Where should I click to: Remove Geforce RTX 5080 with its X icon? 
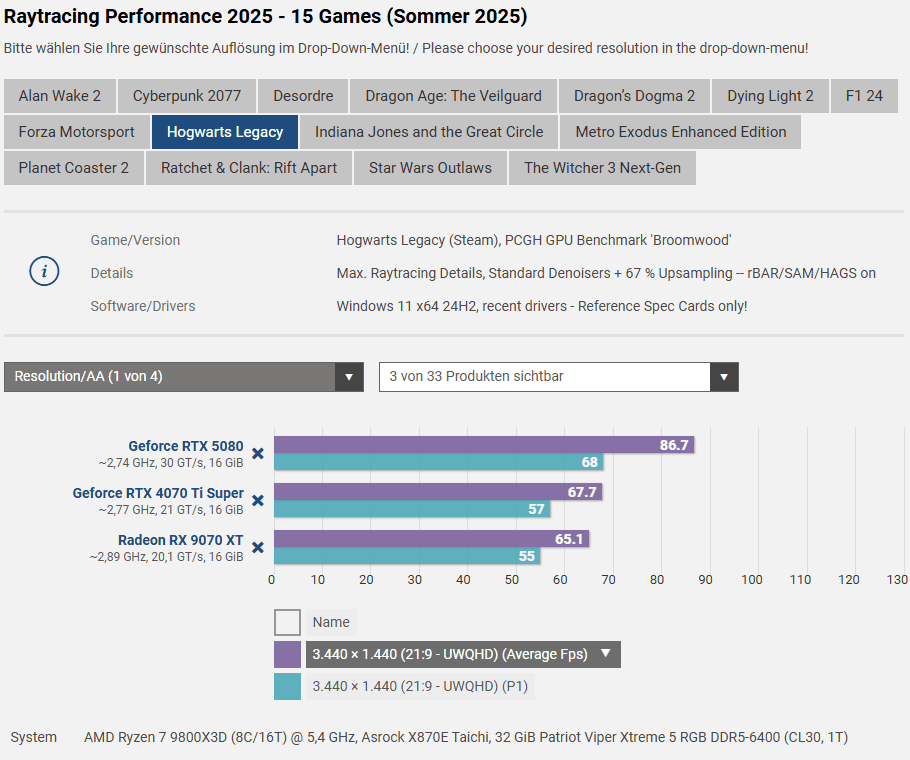[257, 453]
